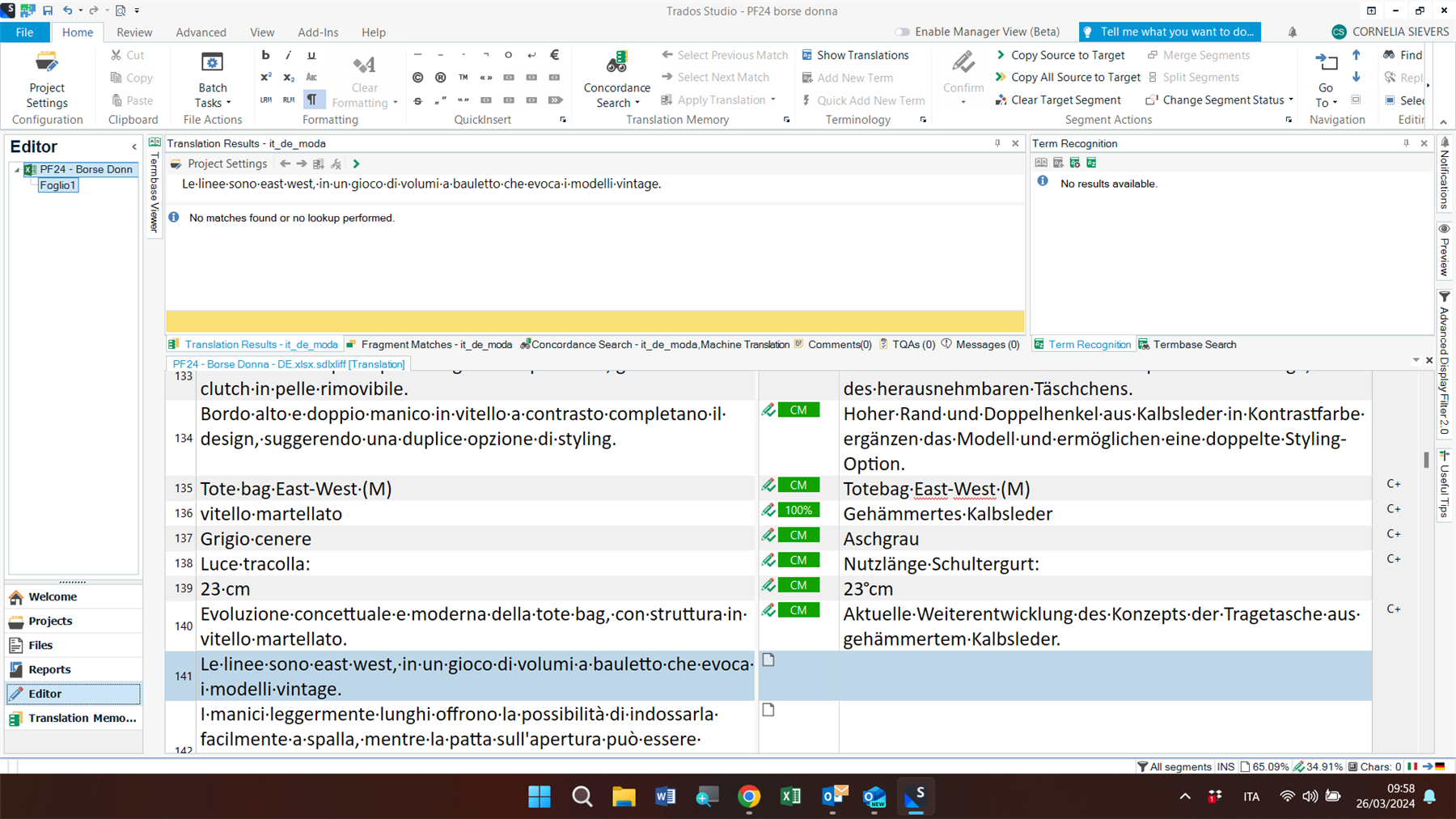Select Foglio1 in the document tree
Viewport: 1456px width, 819px height.
(57, 185)
